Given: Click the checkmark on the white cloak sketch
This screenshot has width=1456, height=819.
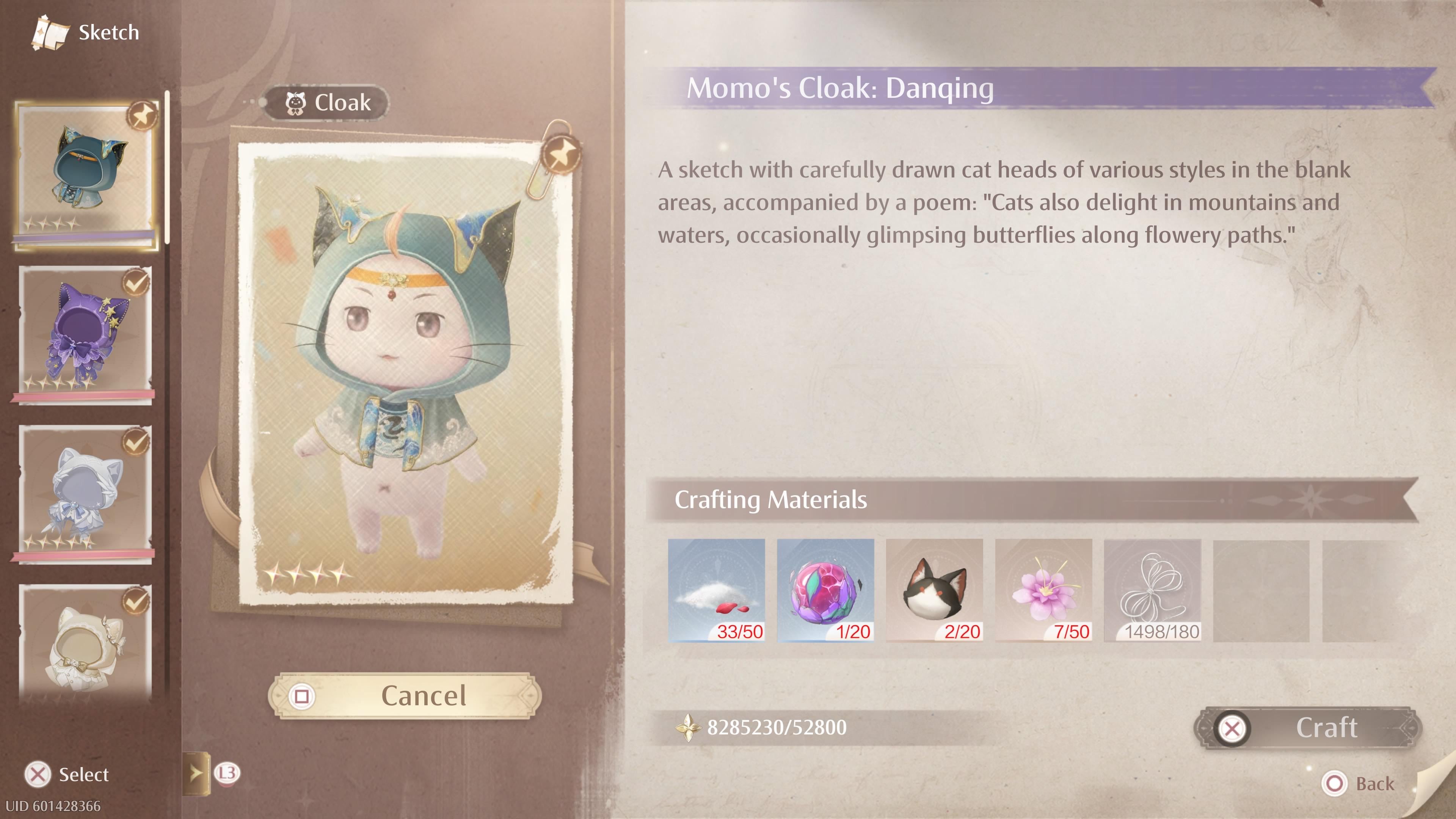Looking at the screenshot, I should pos(136,441).
